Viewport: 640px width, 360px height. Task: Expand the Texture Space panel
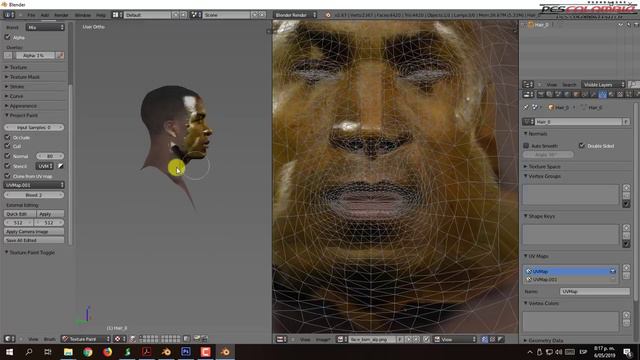[x=544, y=167]
